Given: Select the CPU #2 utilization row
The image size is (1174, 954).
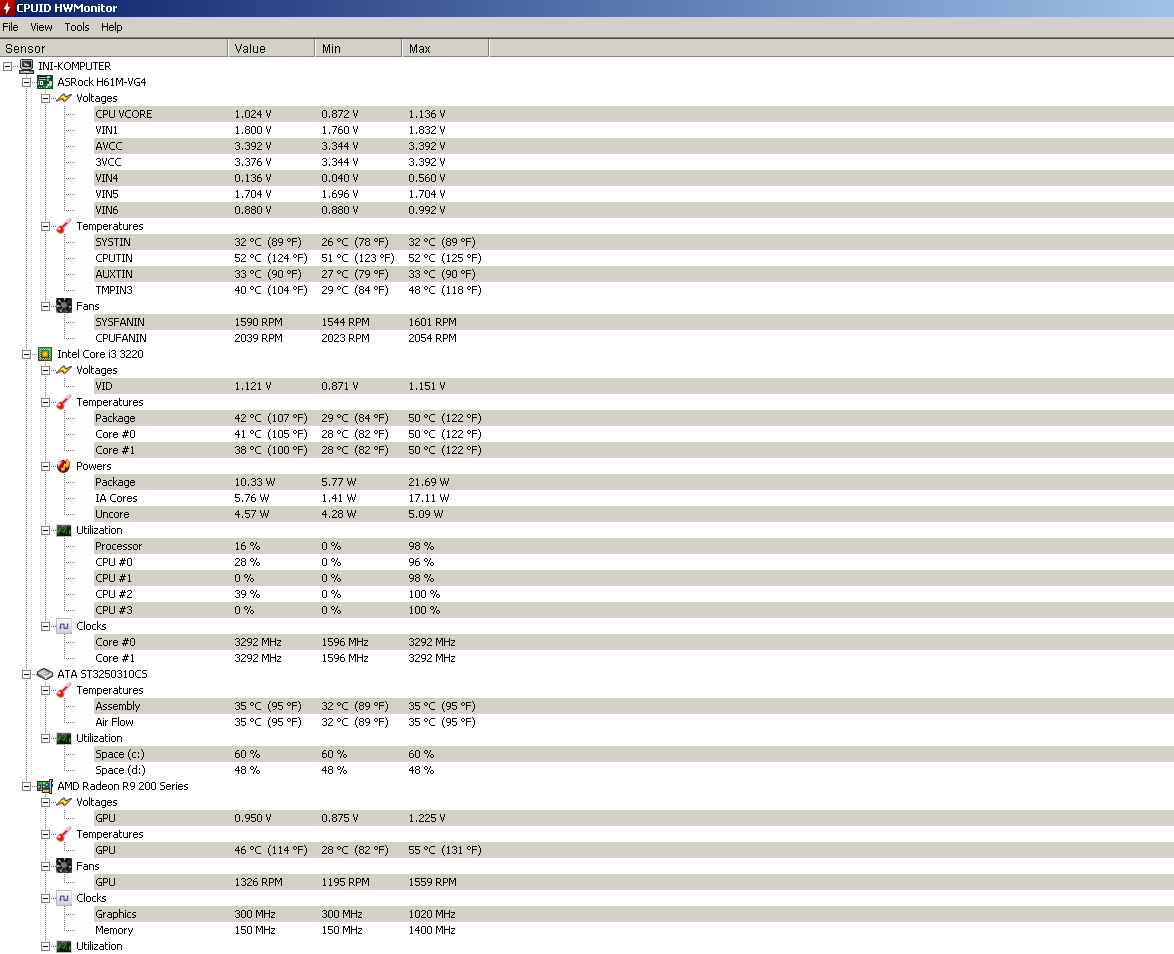Looking at the screenshot, I should tap(634, 595).
